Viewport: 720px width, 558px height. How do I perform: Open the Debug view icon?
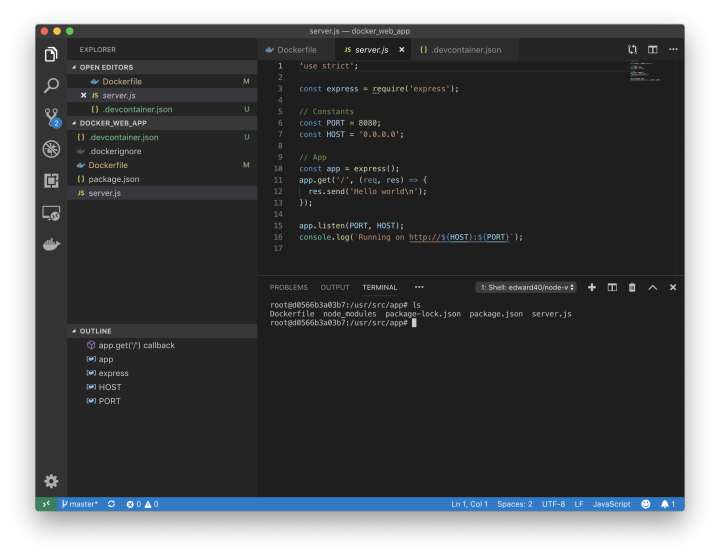51,149
